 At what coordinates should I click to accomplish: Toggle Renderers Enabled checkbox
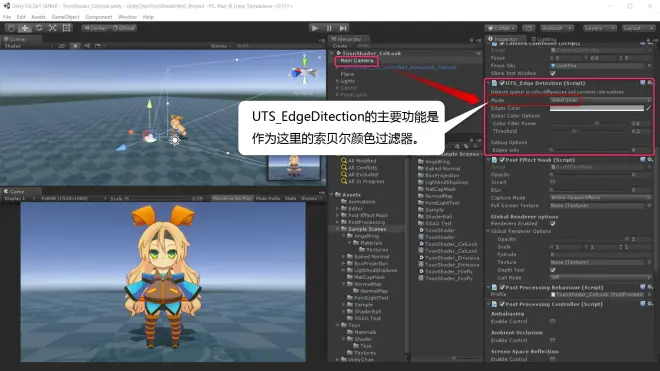click(553, 224)
